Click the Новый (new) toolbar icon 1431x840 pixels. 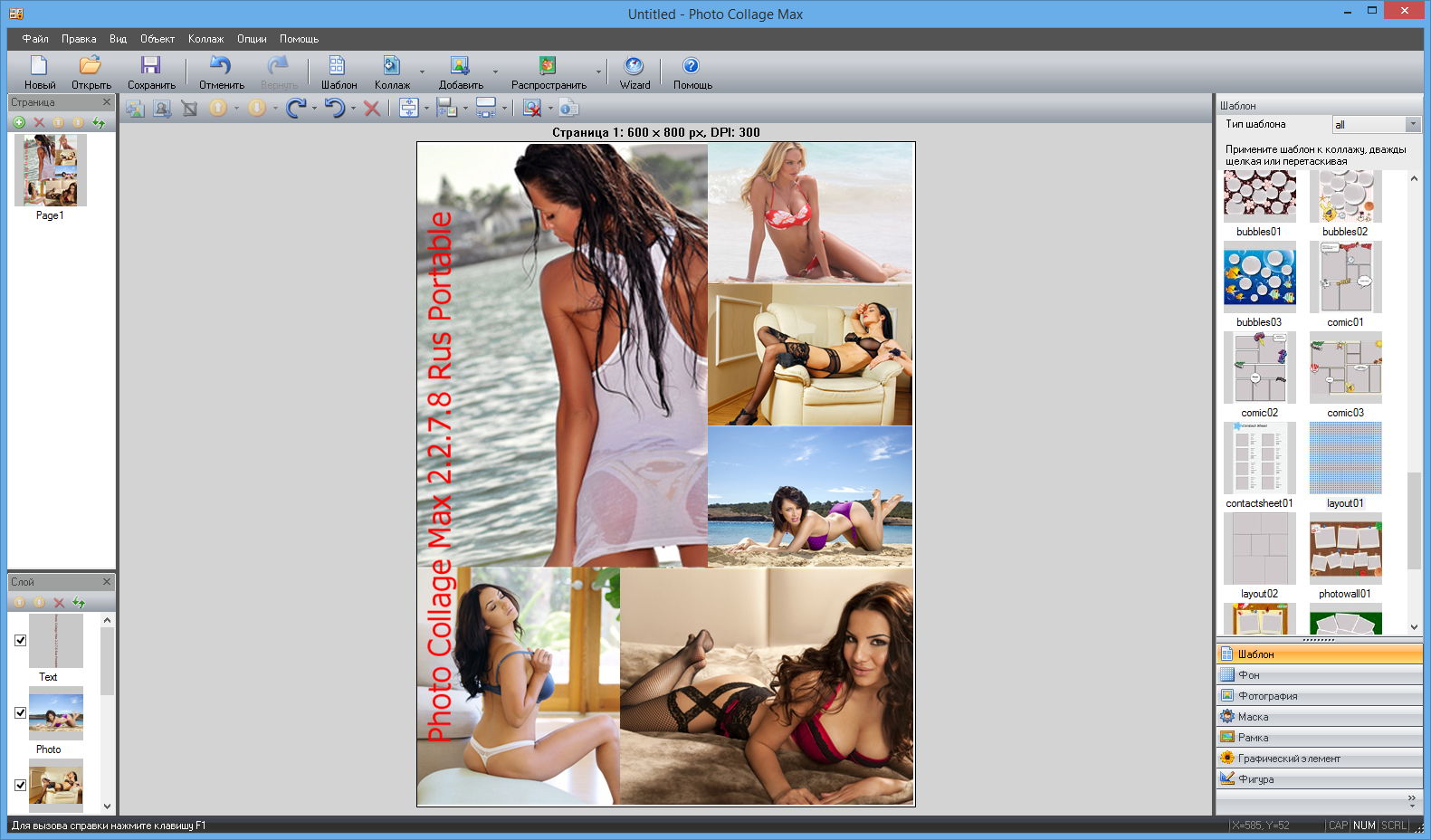click(39, 65)
